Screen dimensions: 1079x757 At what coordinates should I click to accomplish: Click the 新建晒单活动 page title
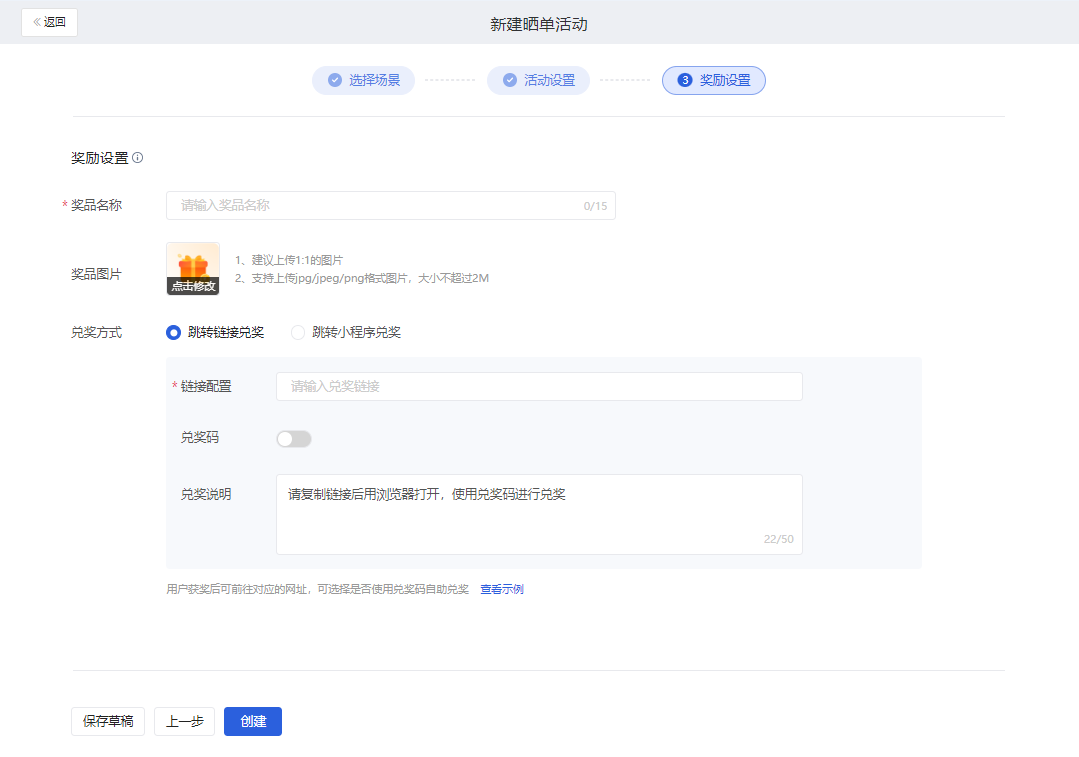pos(539,25)
